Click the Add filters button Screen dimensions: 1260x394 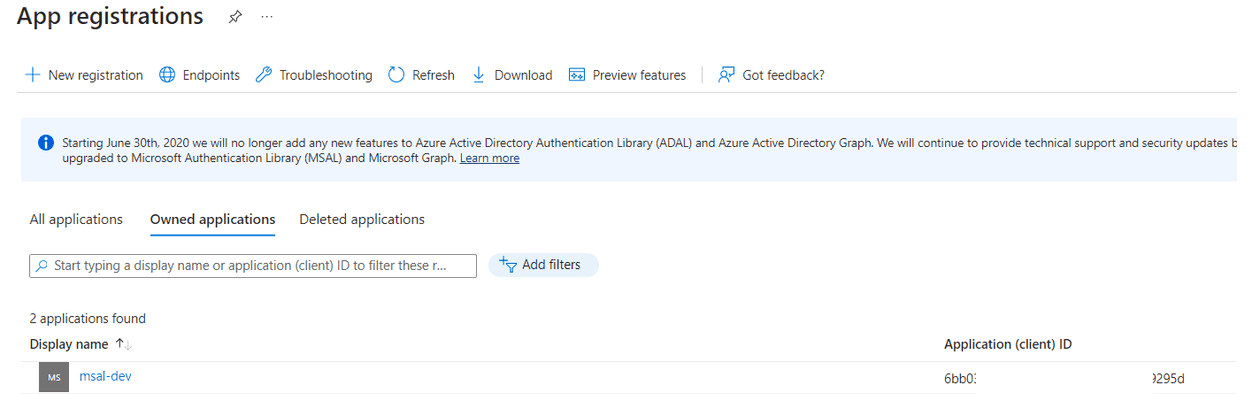(543, 265)
